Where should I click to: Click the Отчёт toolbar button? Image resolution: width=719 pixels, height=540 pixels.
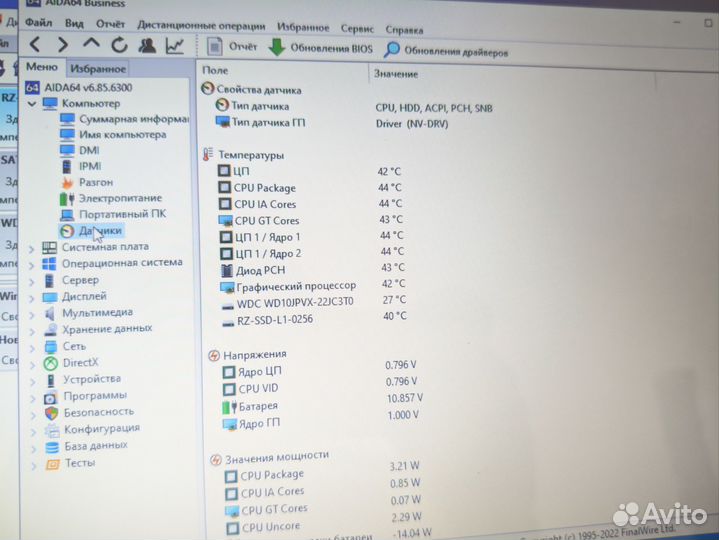(232, 47)
